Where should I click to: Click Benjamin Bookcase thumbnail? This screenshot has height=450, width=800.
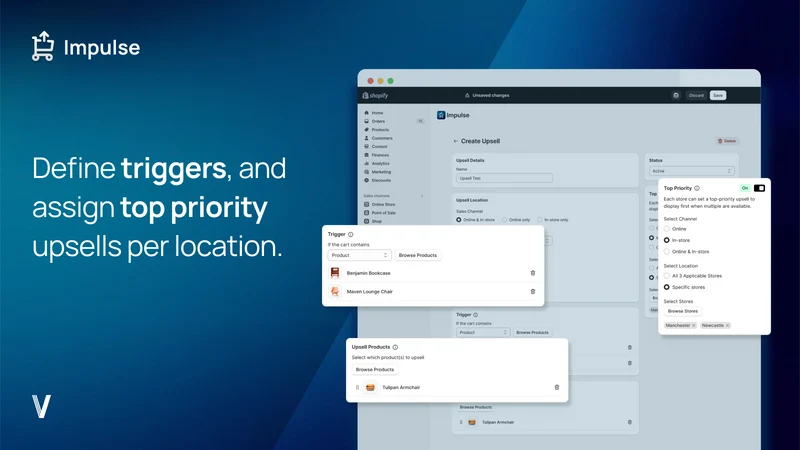(x=335, y=273)
